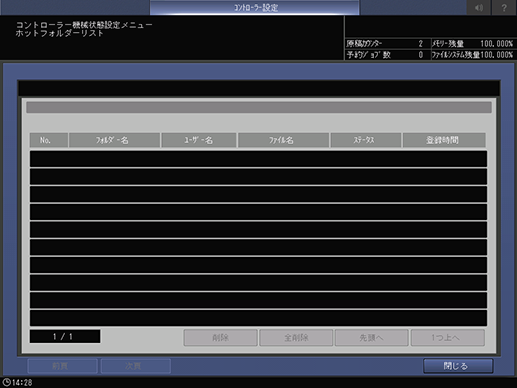Click the ステータス column header

(366, 140)
